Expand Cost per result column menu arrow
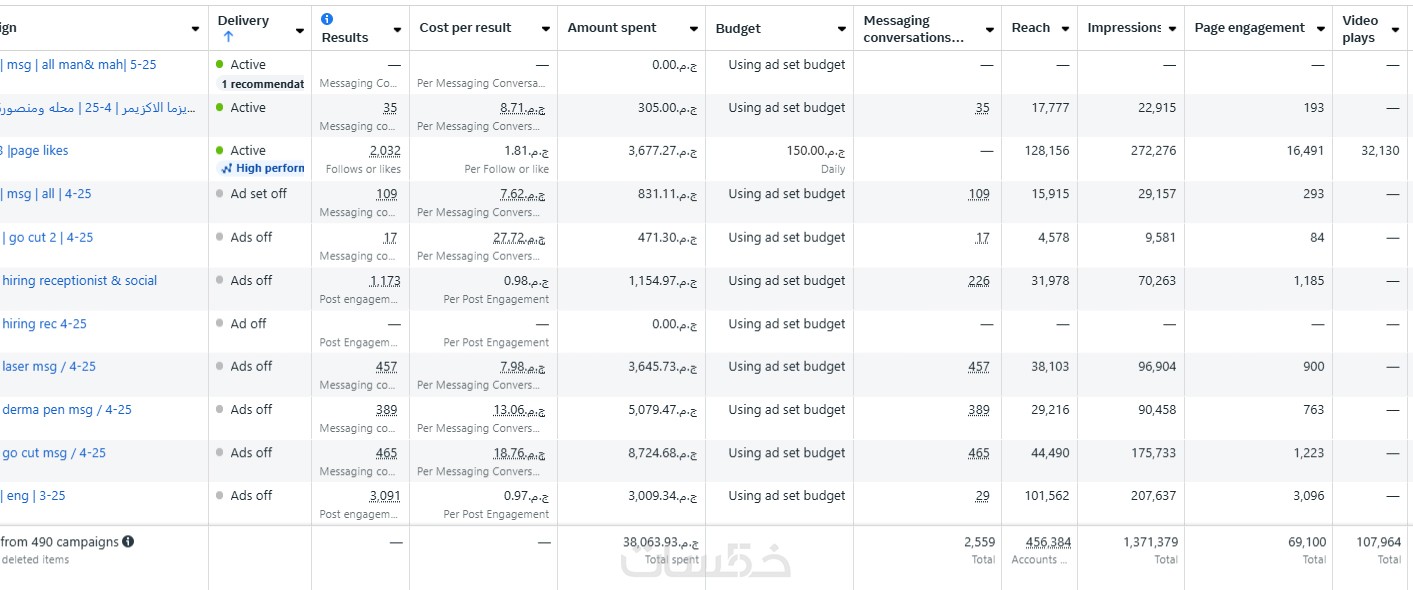 click(x=545, y=29)
